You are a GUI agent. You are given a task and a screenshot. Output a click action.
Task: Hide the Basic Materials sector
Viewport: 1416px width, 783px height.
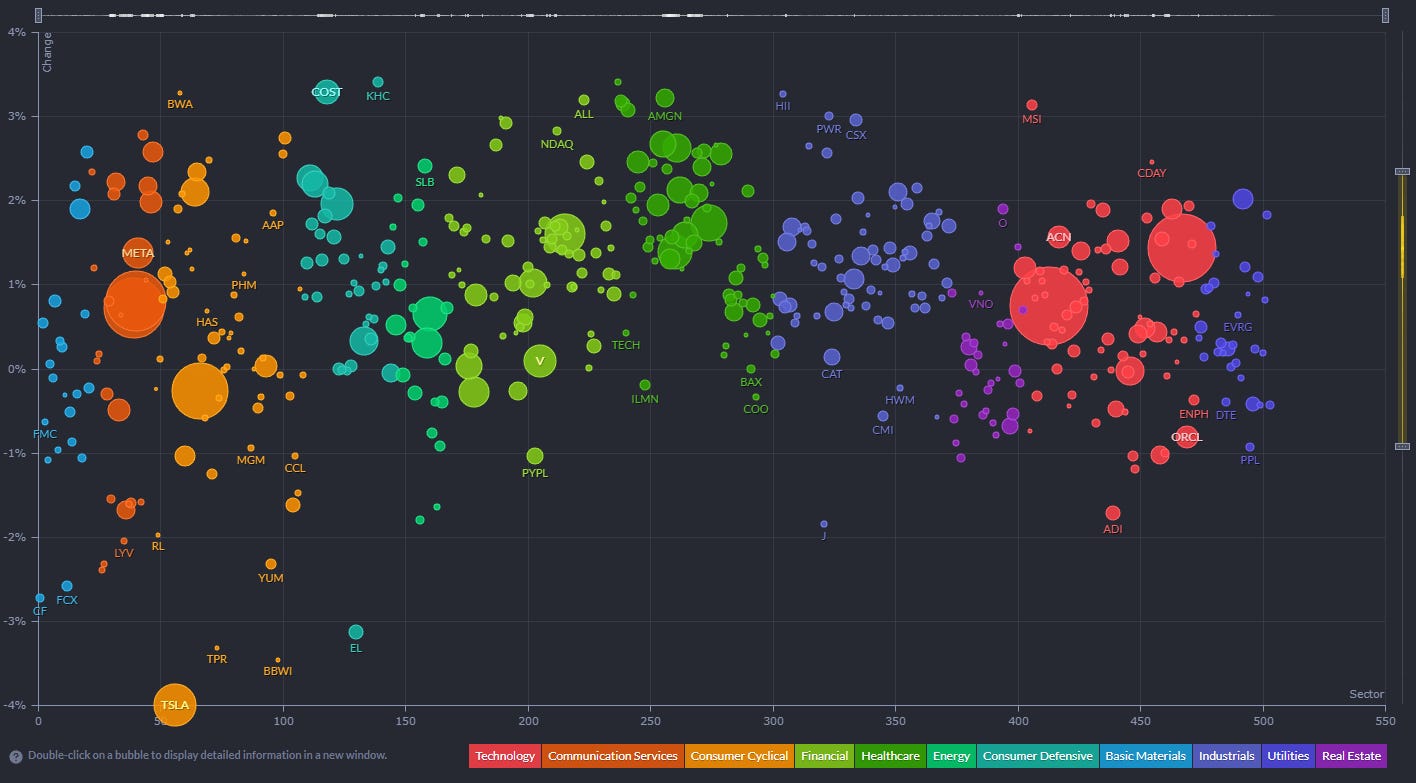click(1145, 756)
